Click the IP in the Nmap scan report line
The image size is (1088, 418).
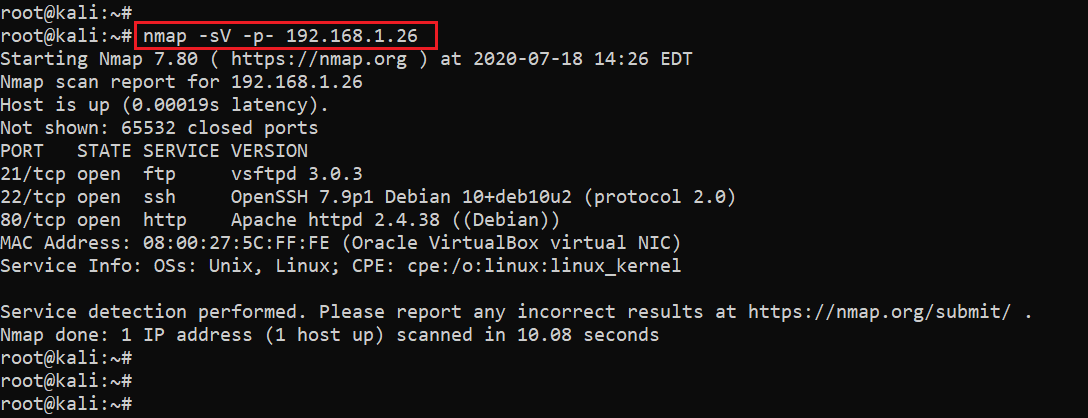tap(296, 82)
